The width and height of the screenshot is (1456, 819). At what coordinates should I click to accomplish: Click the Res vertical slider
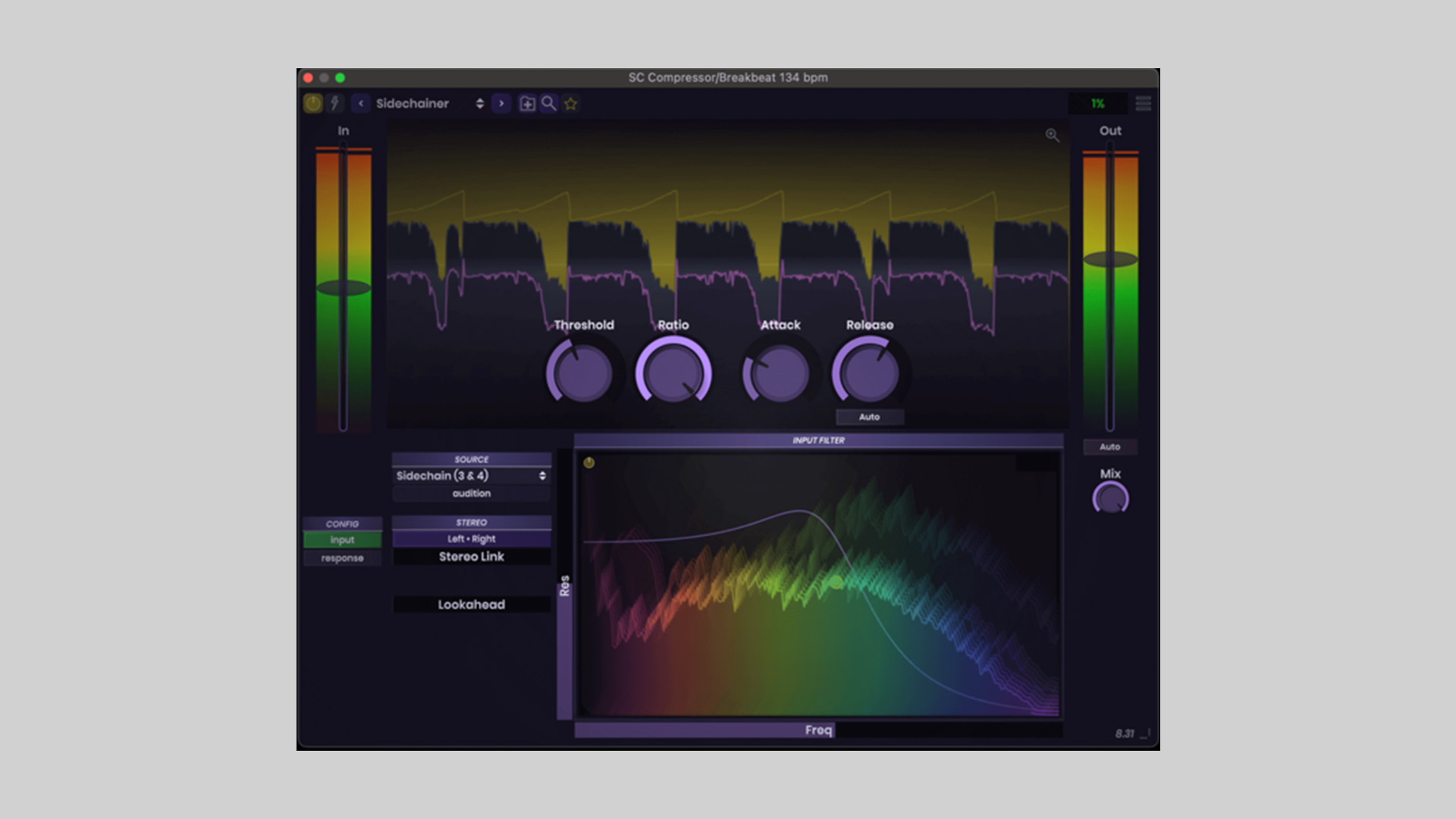point(564,584)
